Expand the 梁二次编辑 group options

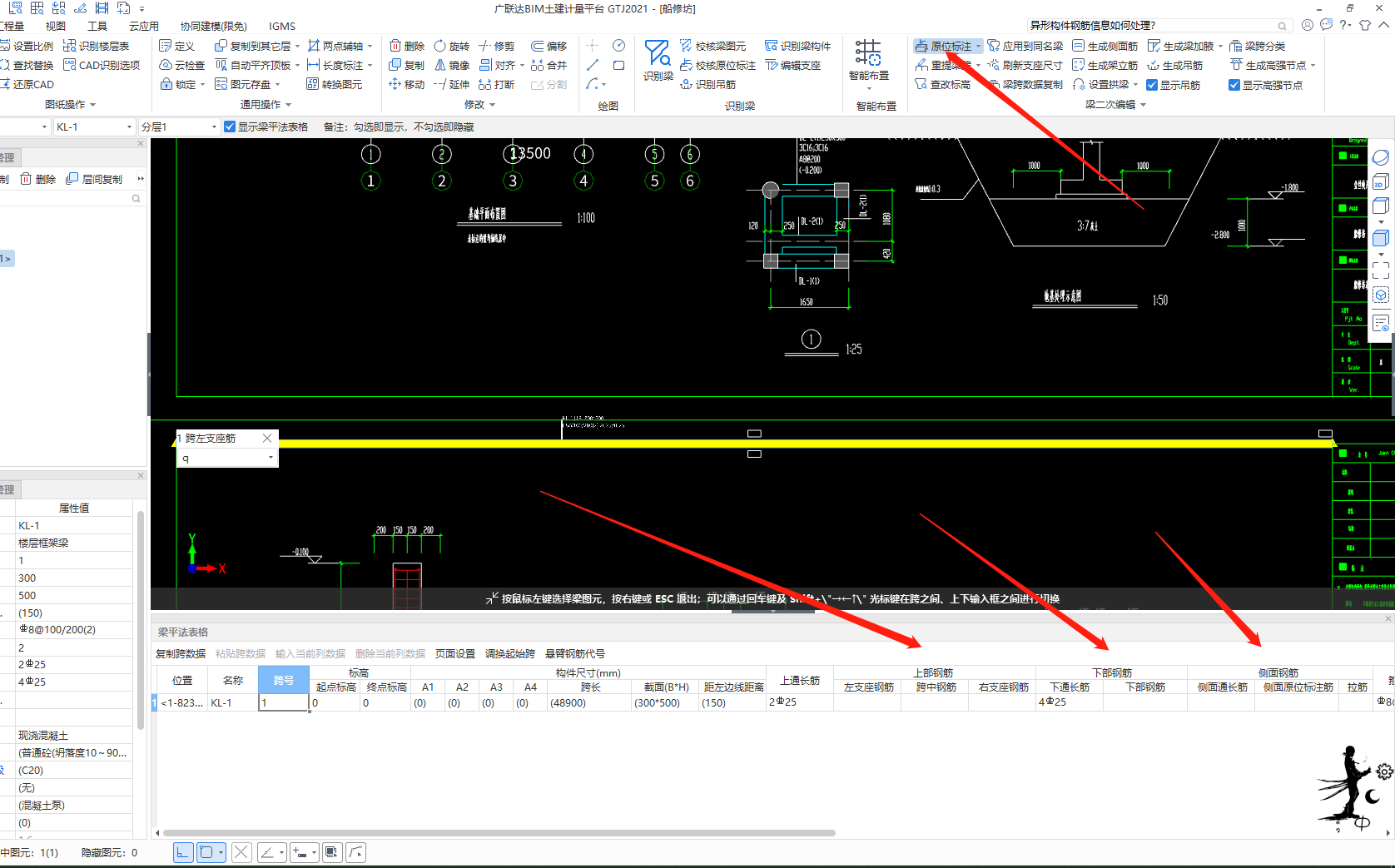click(x=1144, y=105)
